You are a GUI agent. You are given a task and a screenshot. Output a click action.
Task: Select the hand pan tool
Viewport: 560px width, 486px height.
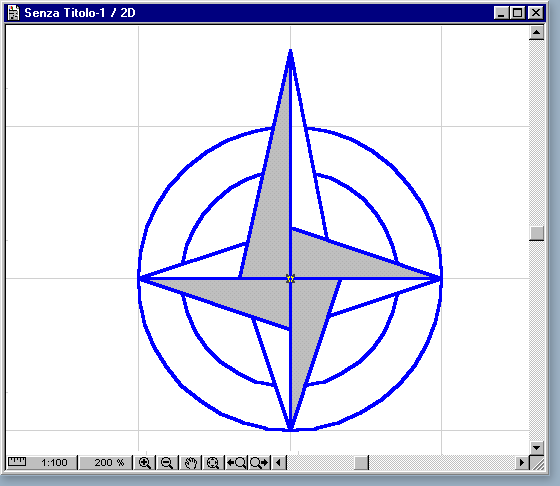tap(191, 463)
